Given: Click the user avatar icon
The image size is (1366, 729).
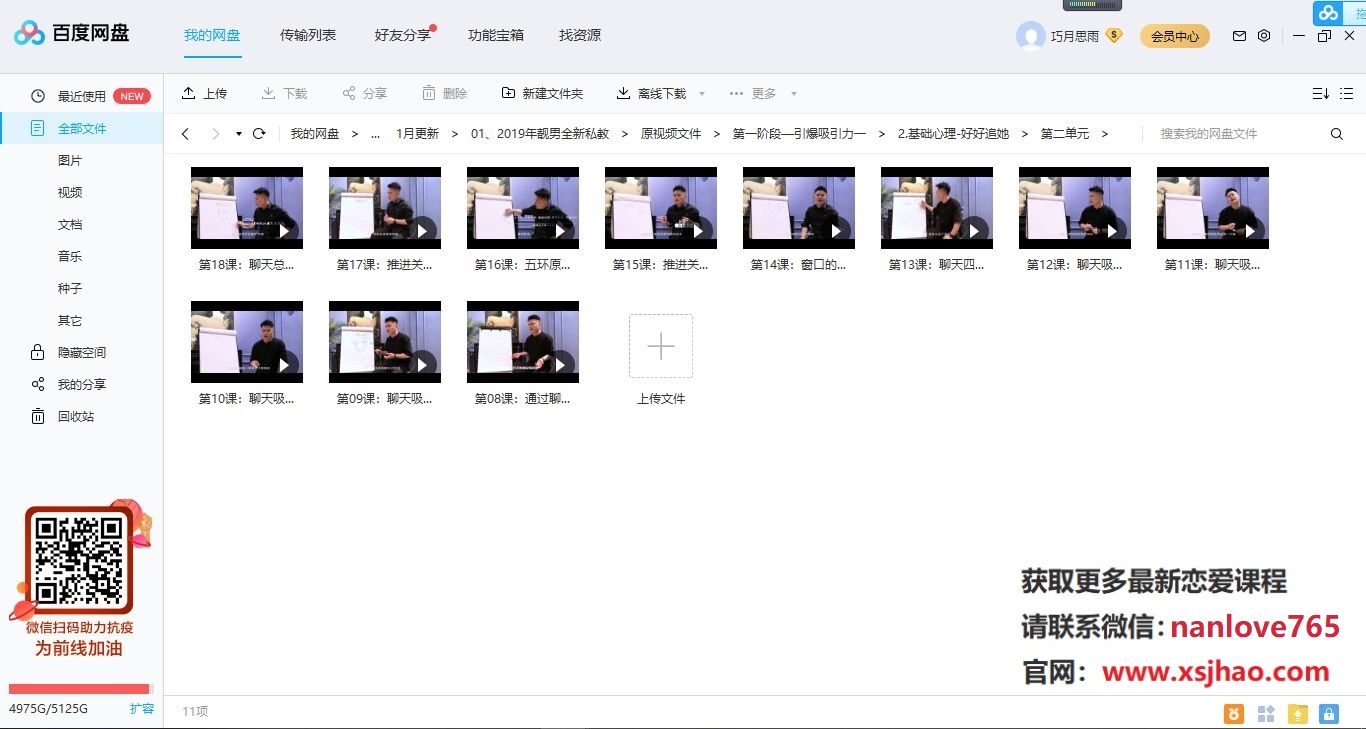Looking at the screenshot, I should tap(1030, 36).
